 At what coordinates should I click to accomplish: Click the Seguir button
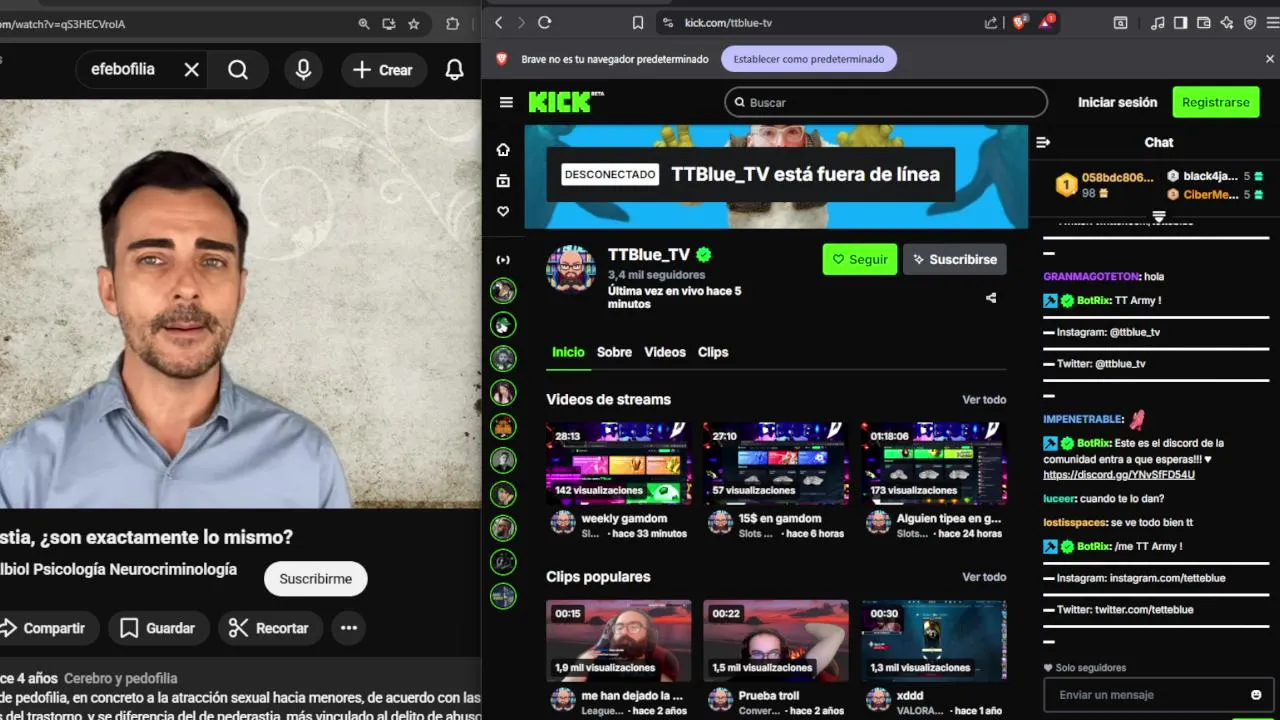(860, 259)
